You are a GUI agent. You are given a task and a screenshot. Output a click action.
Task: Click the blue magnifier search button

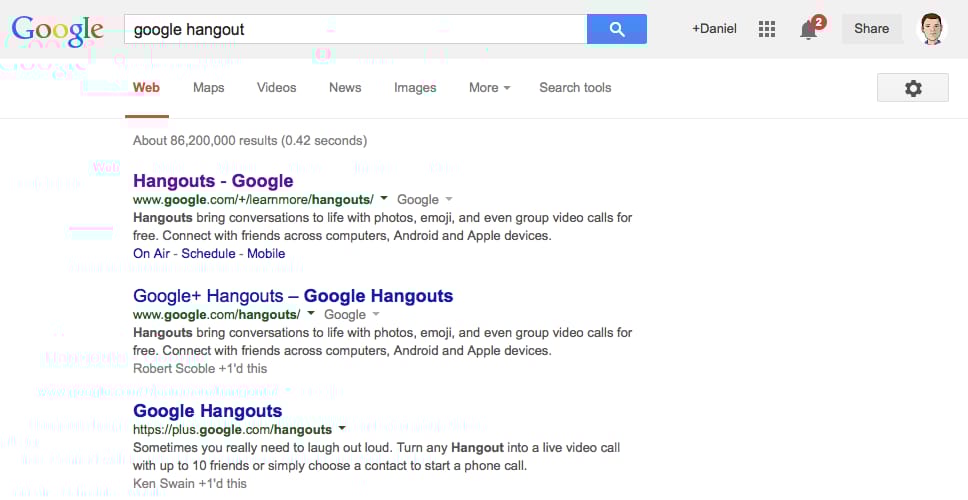click(617, 29)
